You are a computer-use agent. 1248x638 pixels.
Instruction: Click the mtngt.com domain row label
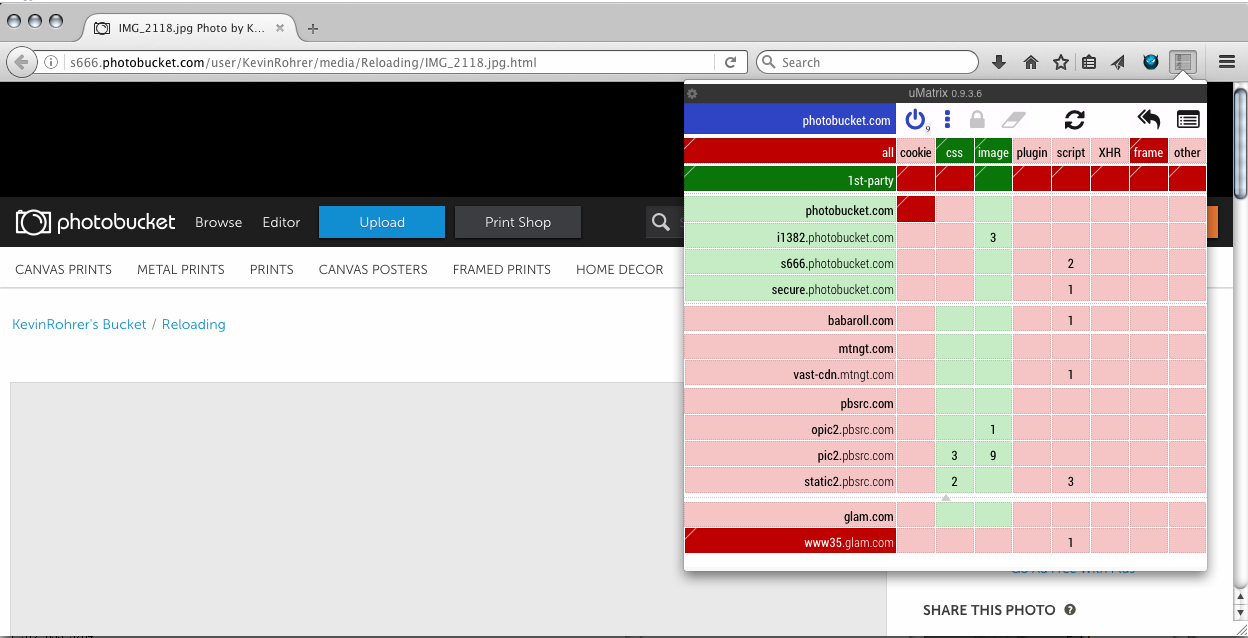[790, 348]
